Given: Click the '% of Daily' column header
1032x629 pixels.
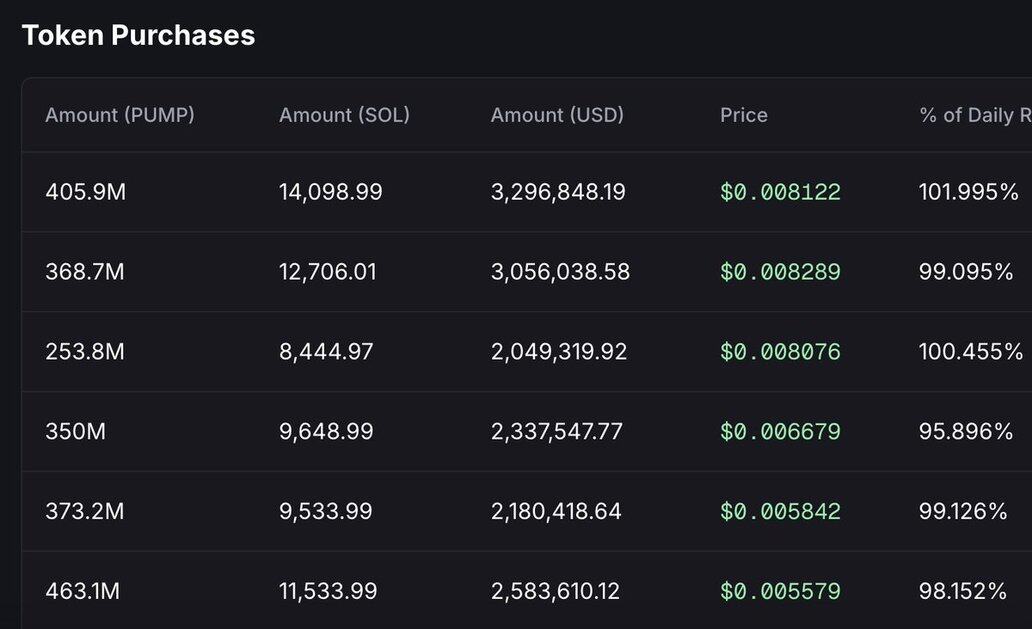Looking at the screenshot, I should [x=975, y=116].
